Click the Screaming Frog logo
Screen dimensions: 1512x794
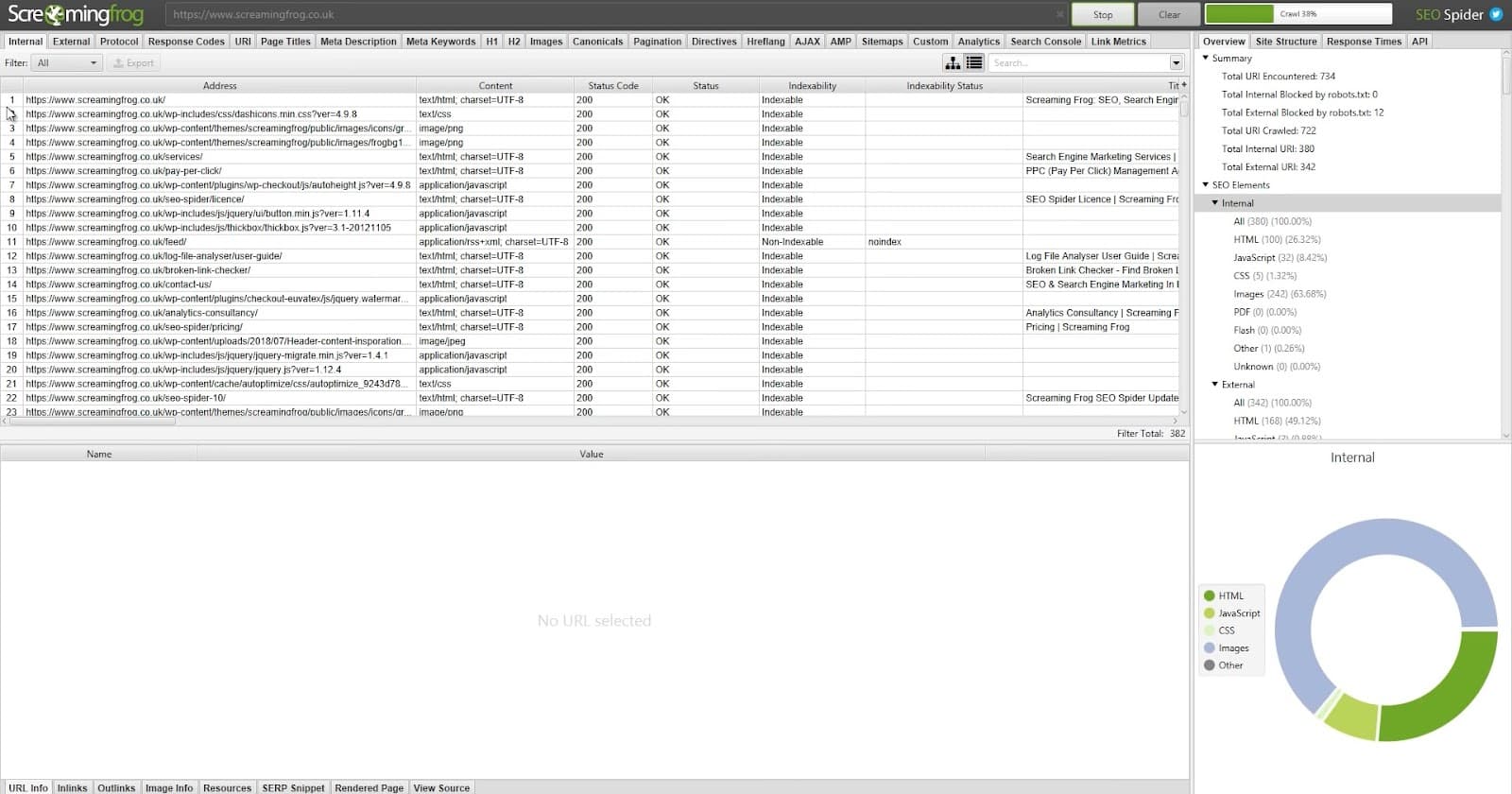(76, 14)
